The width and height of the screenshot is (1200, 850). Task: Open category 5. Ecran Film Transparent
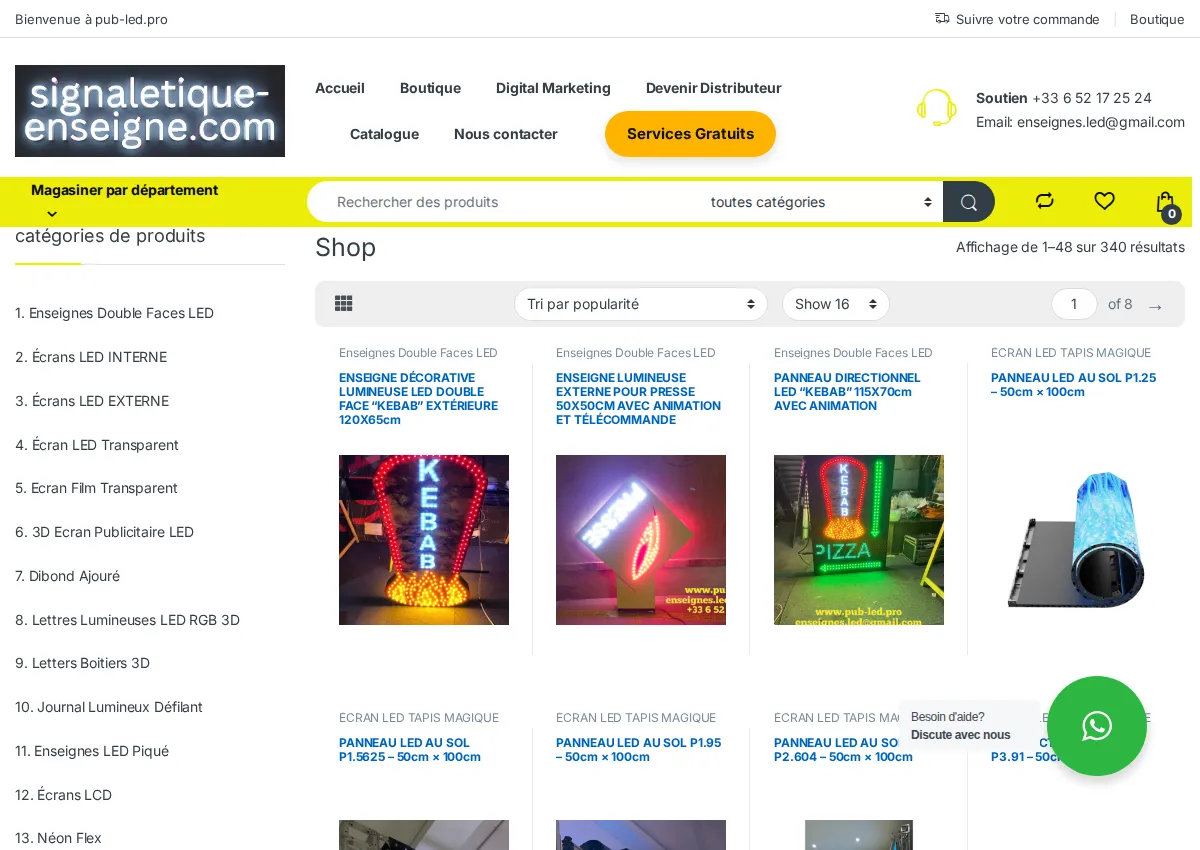point(96,488)
